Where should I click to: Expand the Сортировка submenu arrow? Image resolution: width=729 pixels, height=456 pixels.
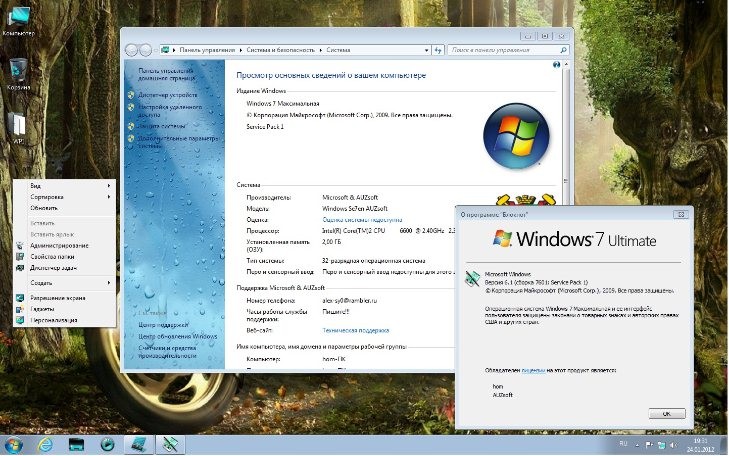tap(109, 197)
